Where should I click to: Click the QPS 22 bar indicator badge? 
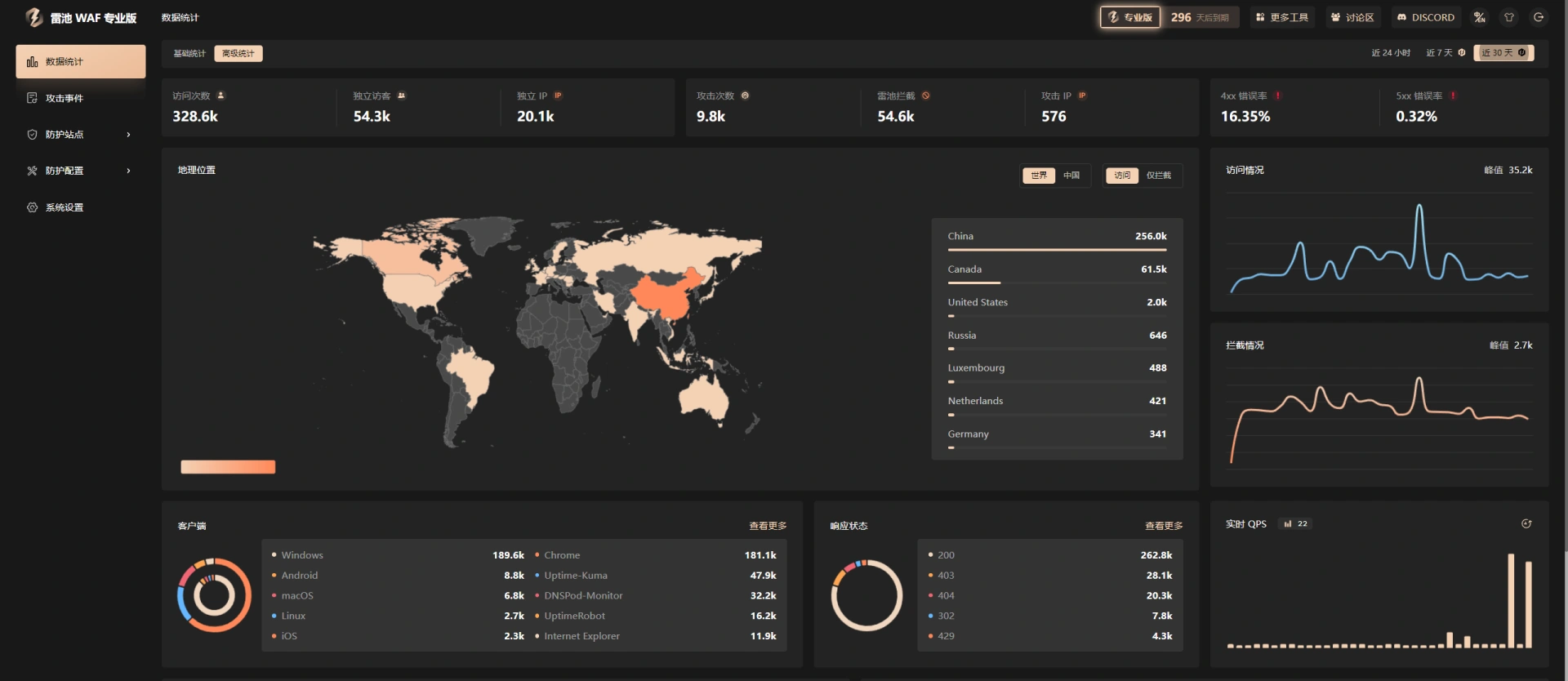(1295, 523)
